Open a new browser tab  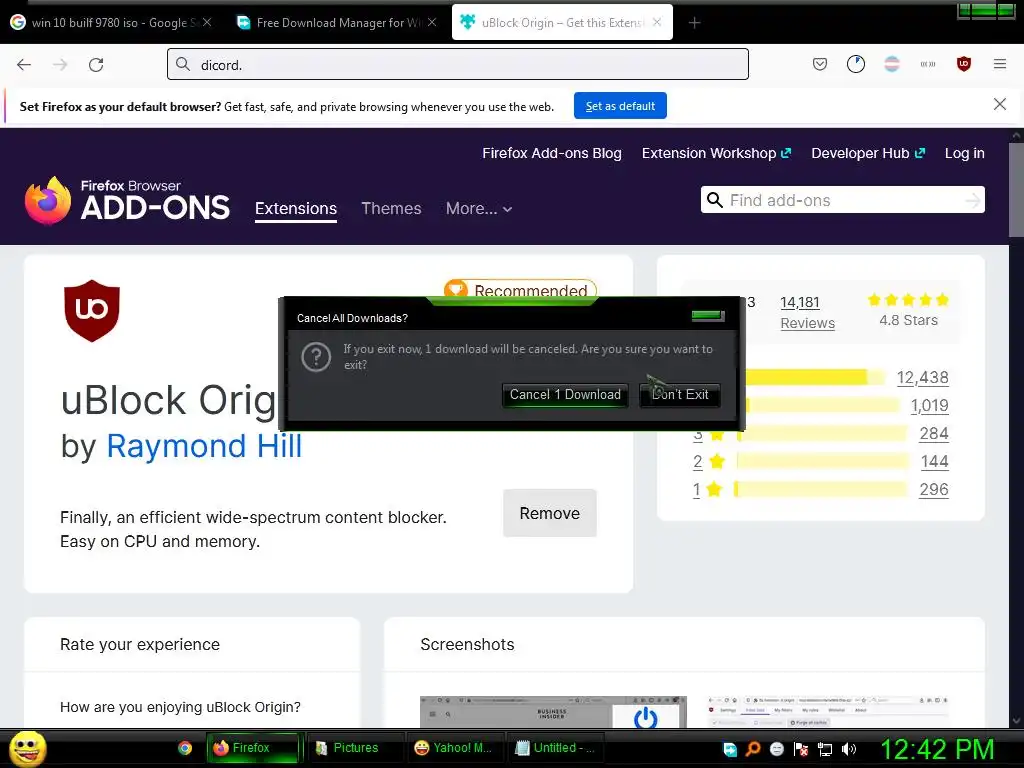694,23
